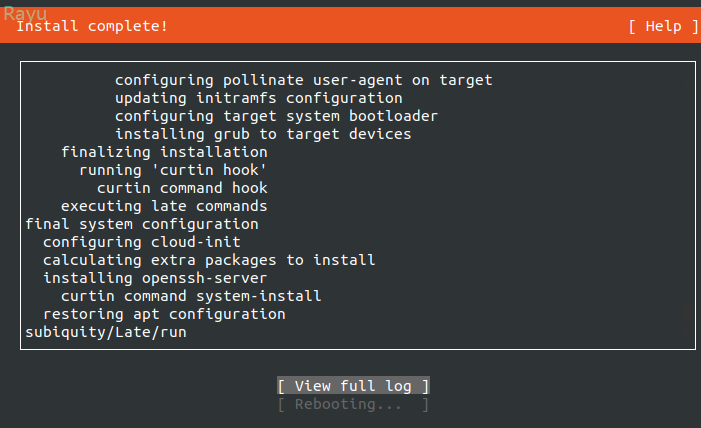
Task: Click 'installing openssh-server' log entry
Action: pos(155,278)
